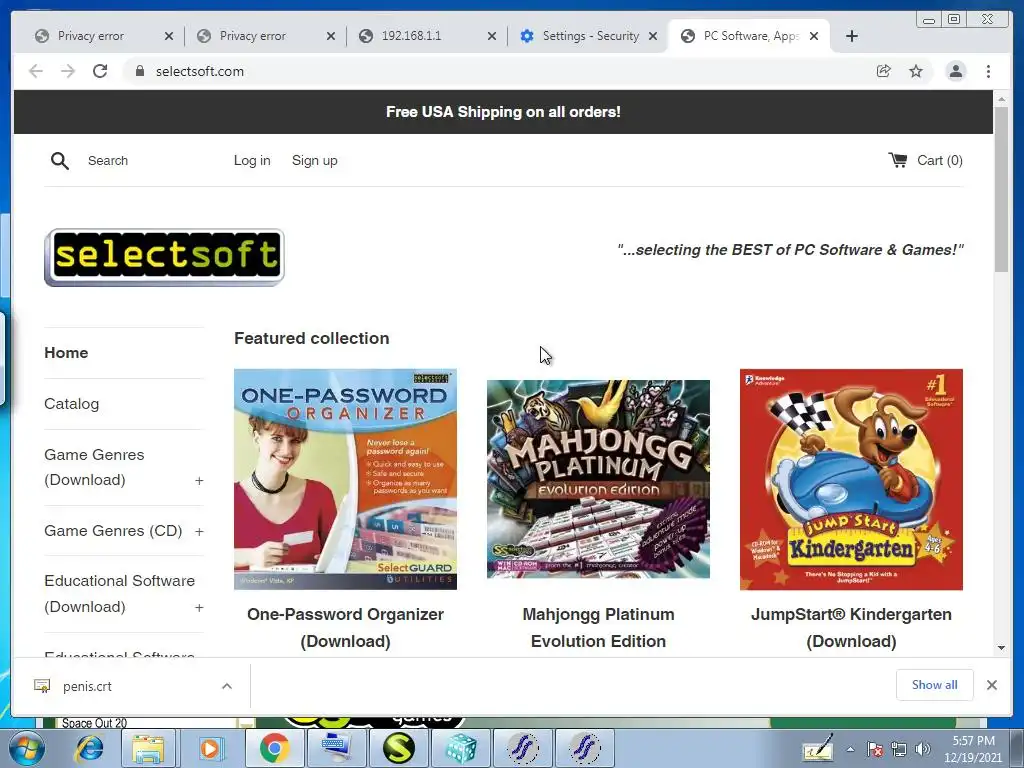Close the first Privacy error tab
The image size is (1024, 768).
click(168, 36)
